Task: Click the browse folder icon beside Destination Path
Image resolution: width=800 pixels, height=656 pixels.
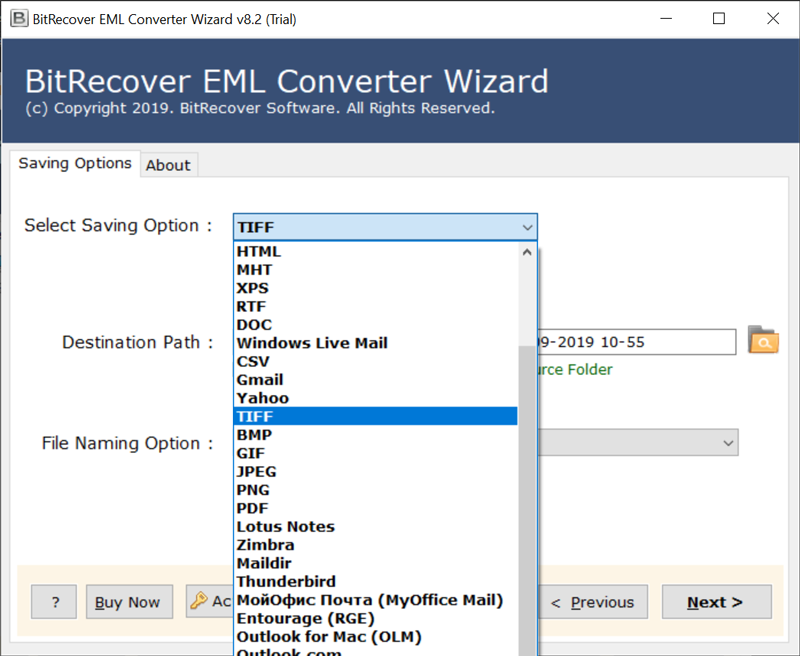Action: pyautogui.click(x=763, y=340)
